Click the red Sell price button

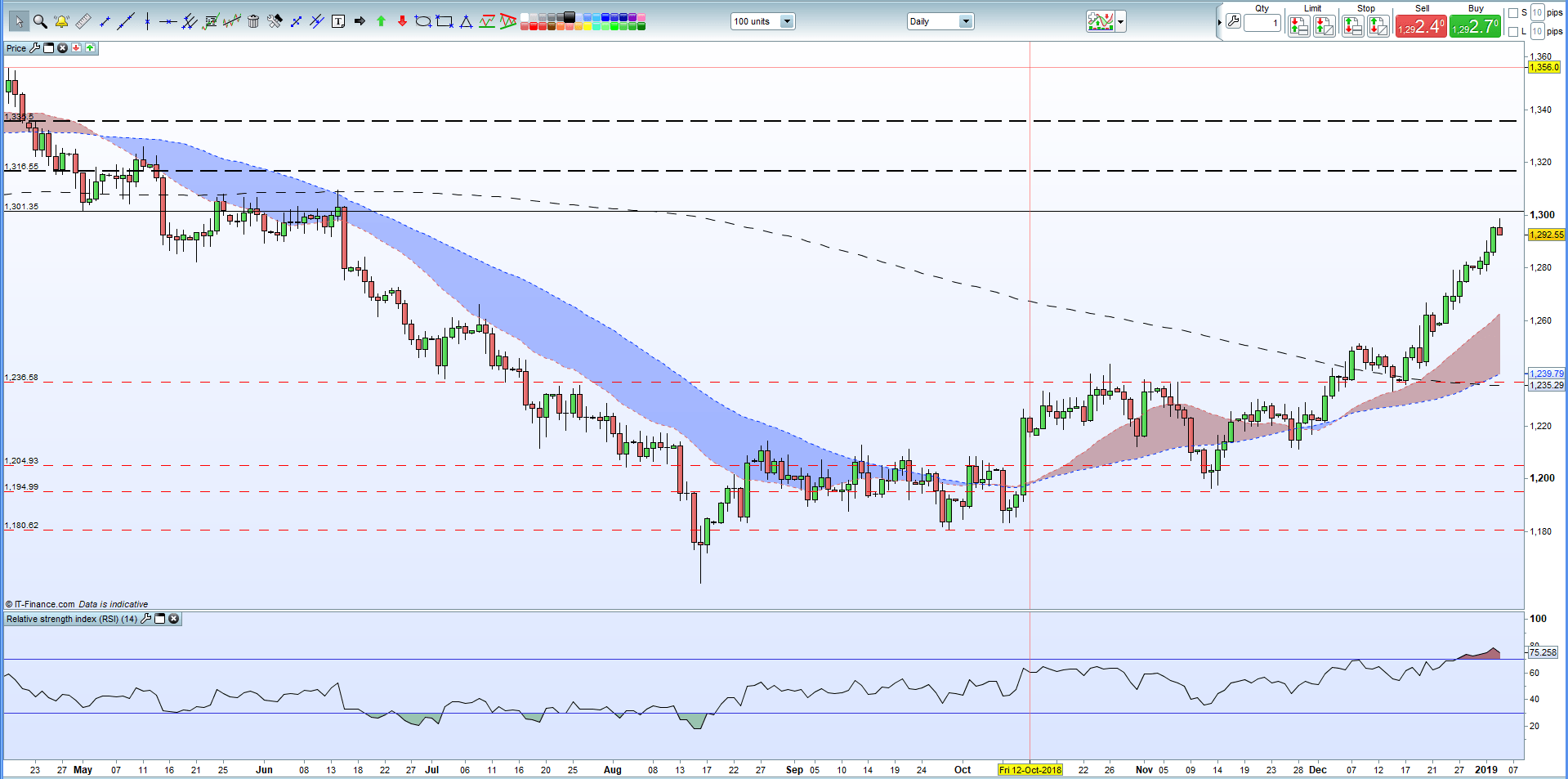point(1421,26)
